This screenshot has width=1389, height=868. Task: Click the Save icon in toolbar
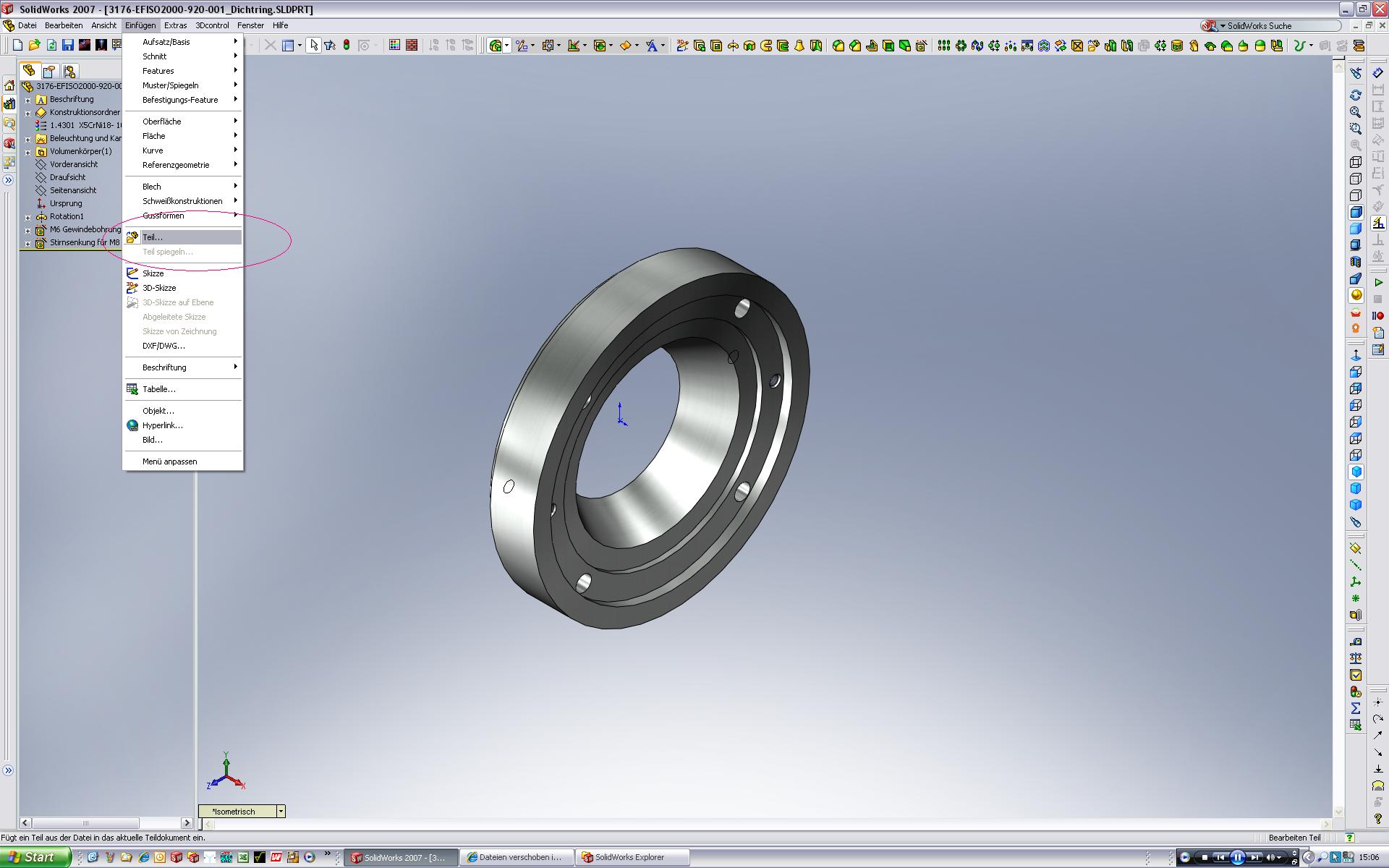67,46
